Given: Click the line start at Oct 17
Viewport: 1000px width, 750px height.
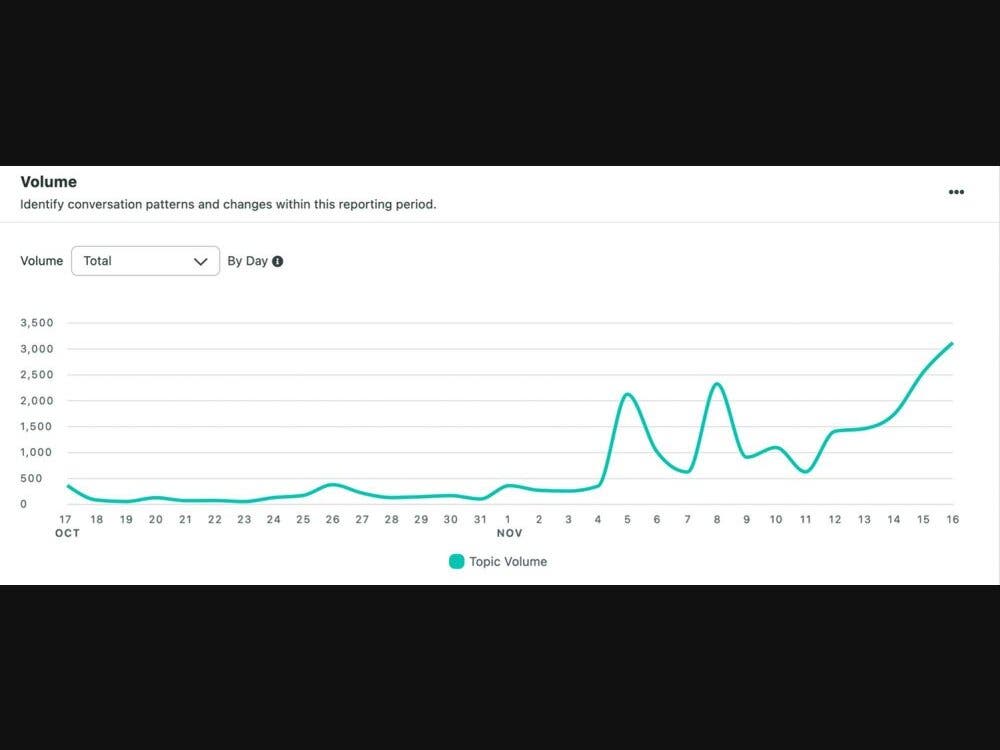Looking at the screenshot, I should [68, 486].
